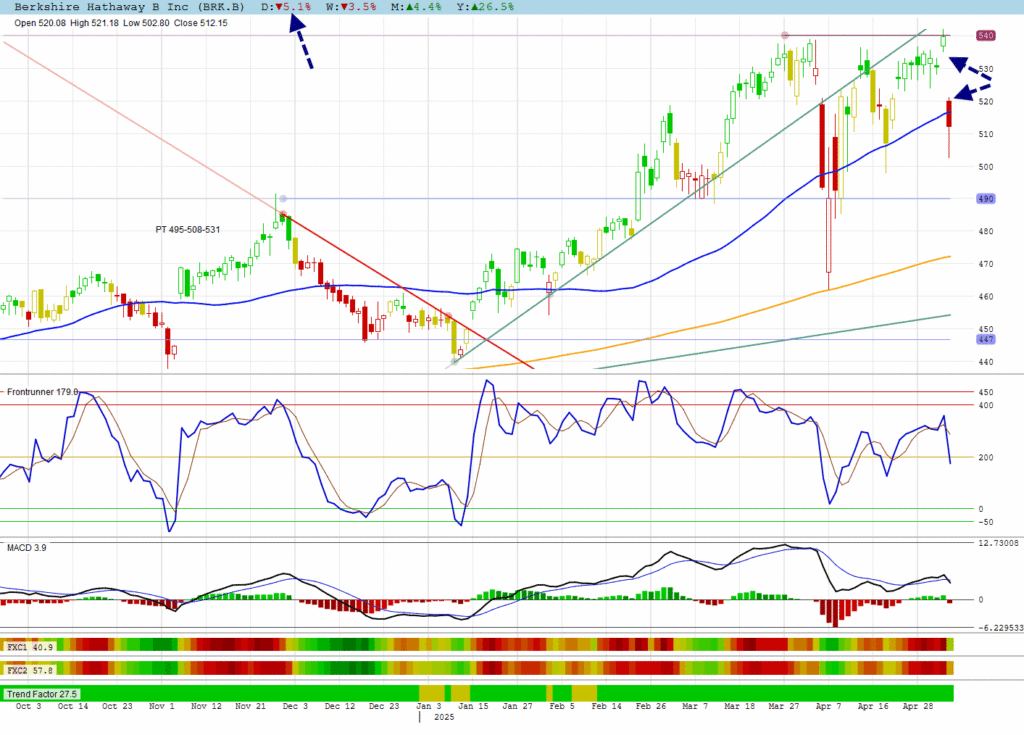Image resolution: width=1024 pixels, height=735 pixels.
Task: Click the -50 Frontrunner scale value
Action: click(x=985, y=522)
